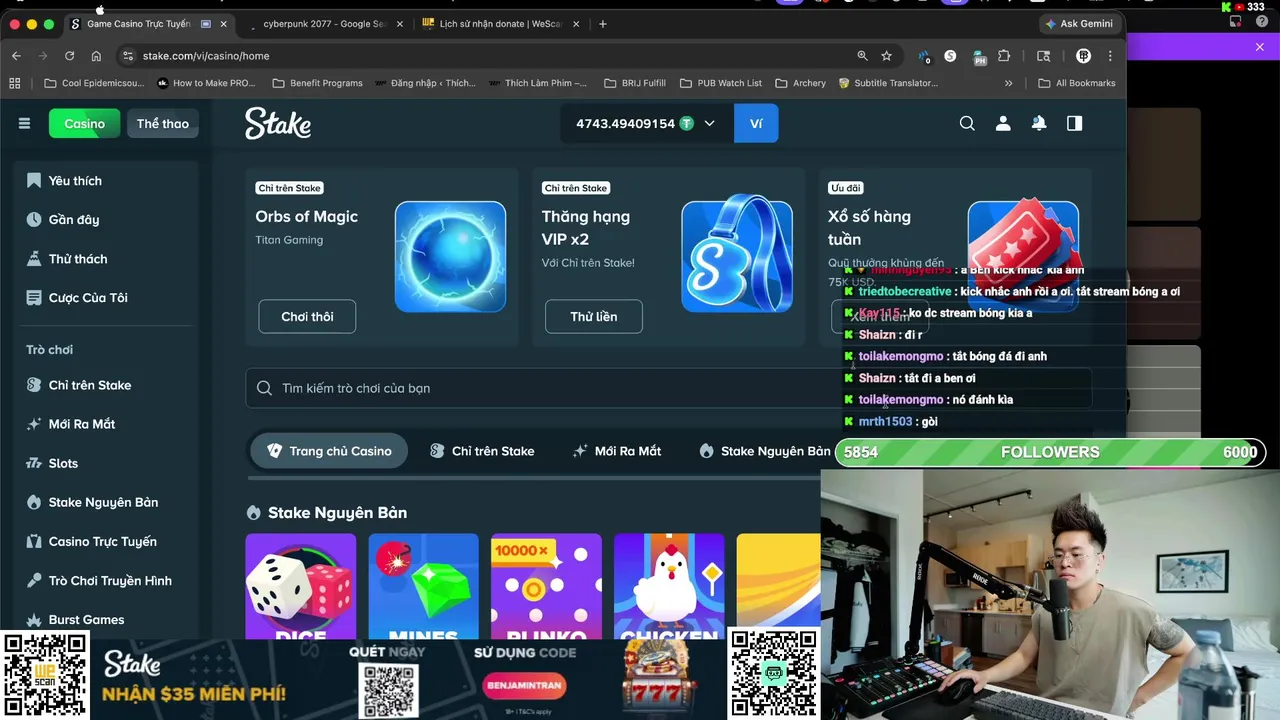The width and height of the screenshot is (1280, 720).
Task: Open the Chrome three-dot menu
Action: pyautogui.click(x=1110, y=56)
